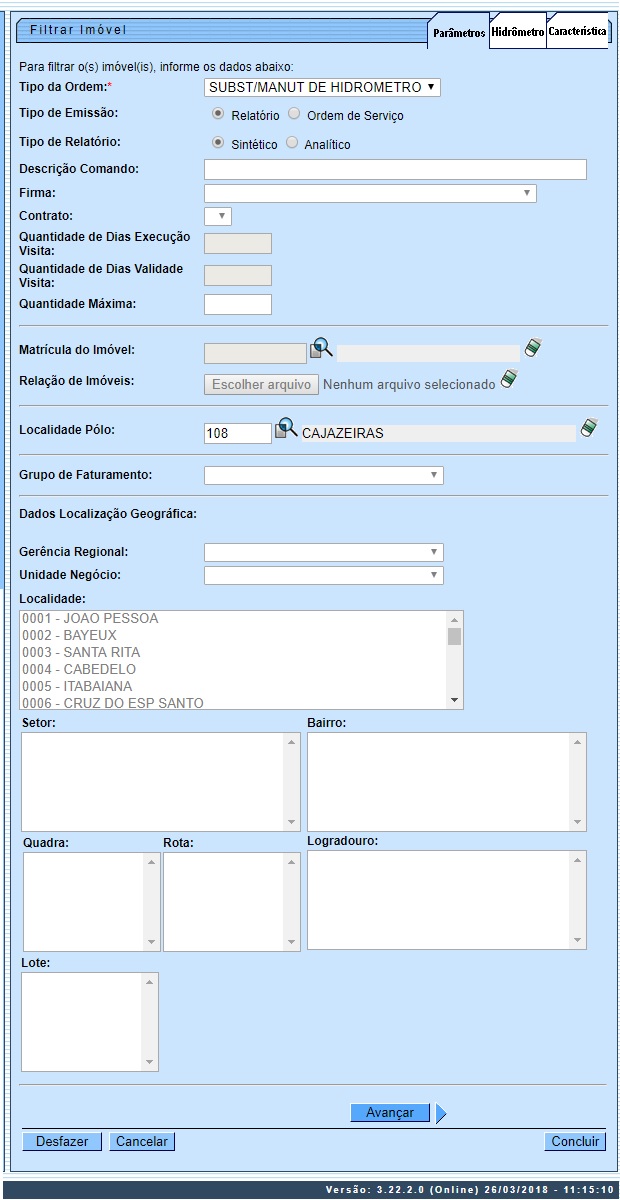
Task: Clear the Relação de Imóveis file selection
Action: 509,380
